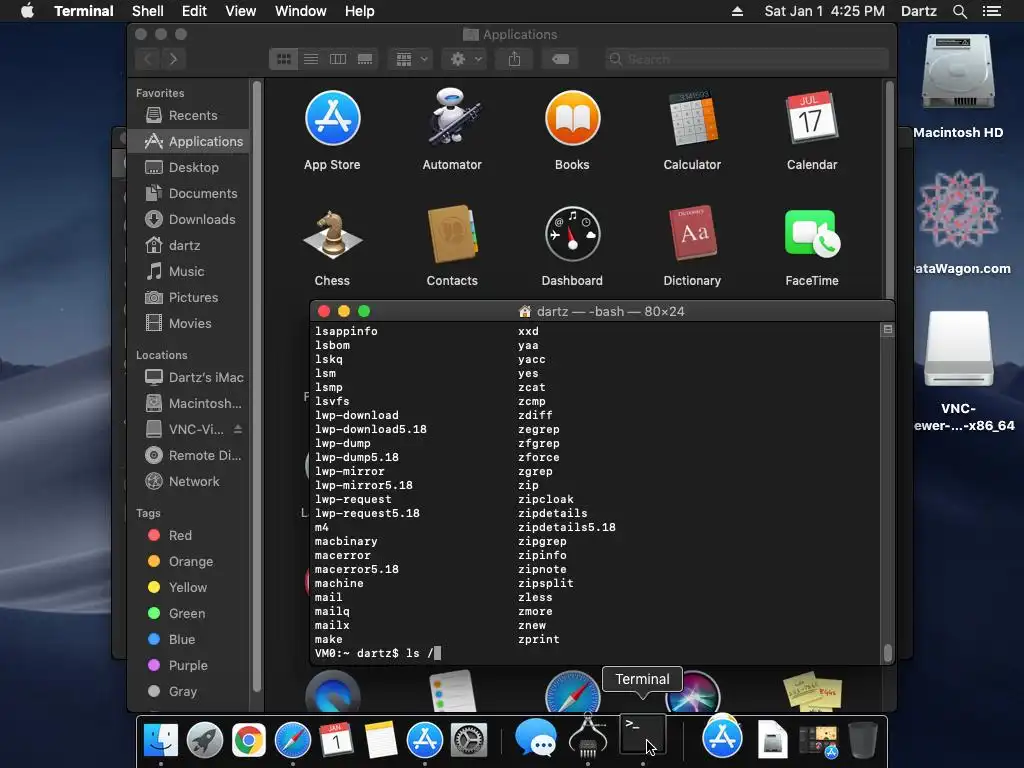Select Macintosh HD in Finder sidebar
This screenshot has width=1024, height=768.
pyautogui.click(x=188, y=404)
